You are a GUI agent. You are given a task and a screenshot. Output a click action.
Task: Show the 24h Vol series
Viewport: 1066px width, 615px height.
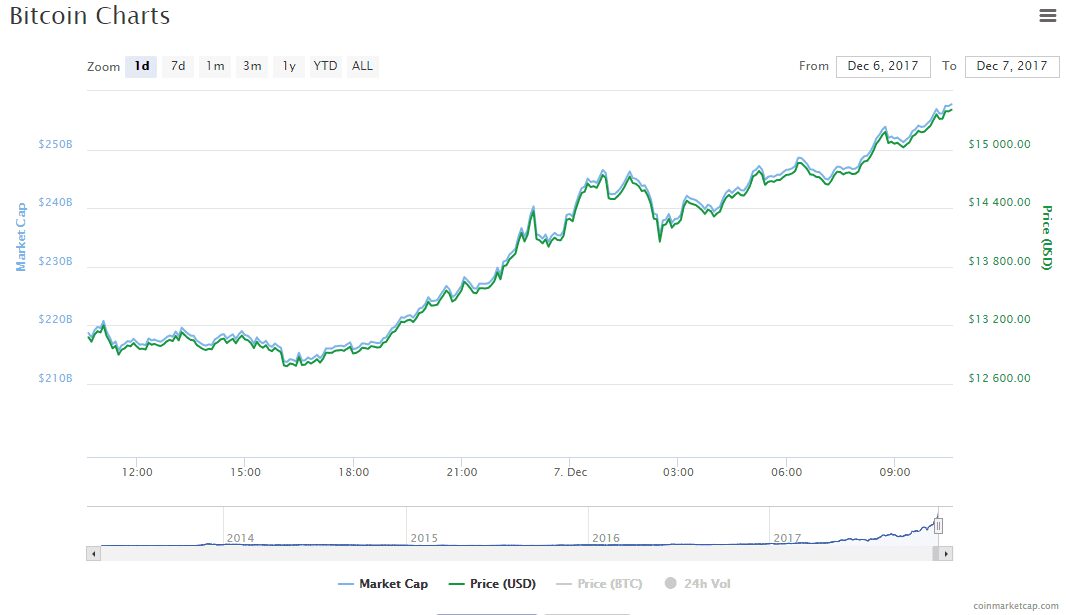(x=698, y=584)
